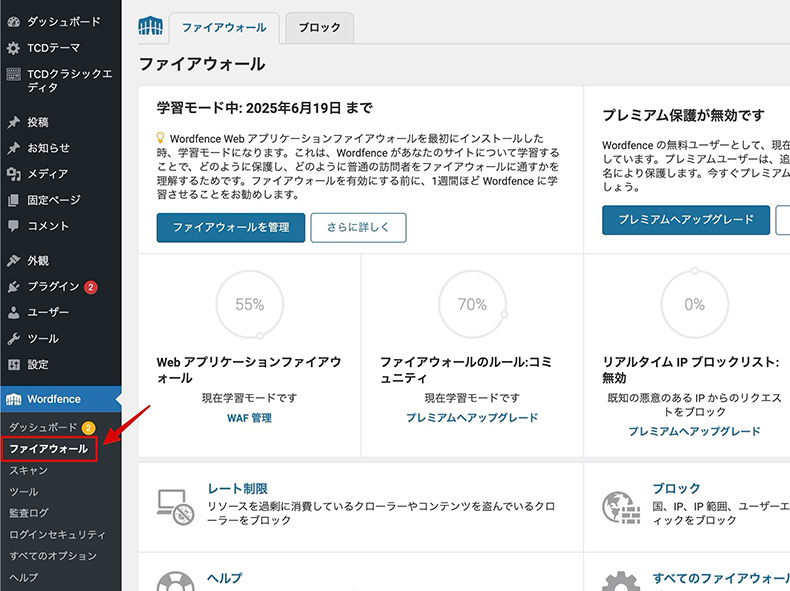
Task: Click the pages icon beside 固定ページ
Action: 14,200
